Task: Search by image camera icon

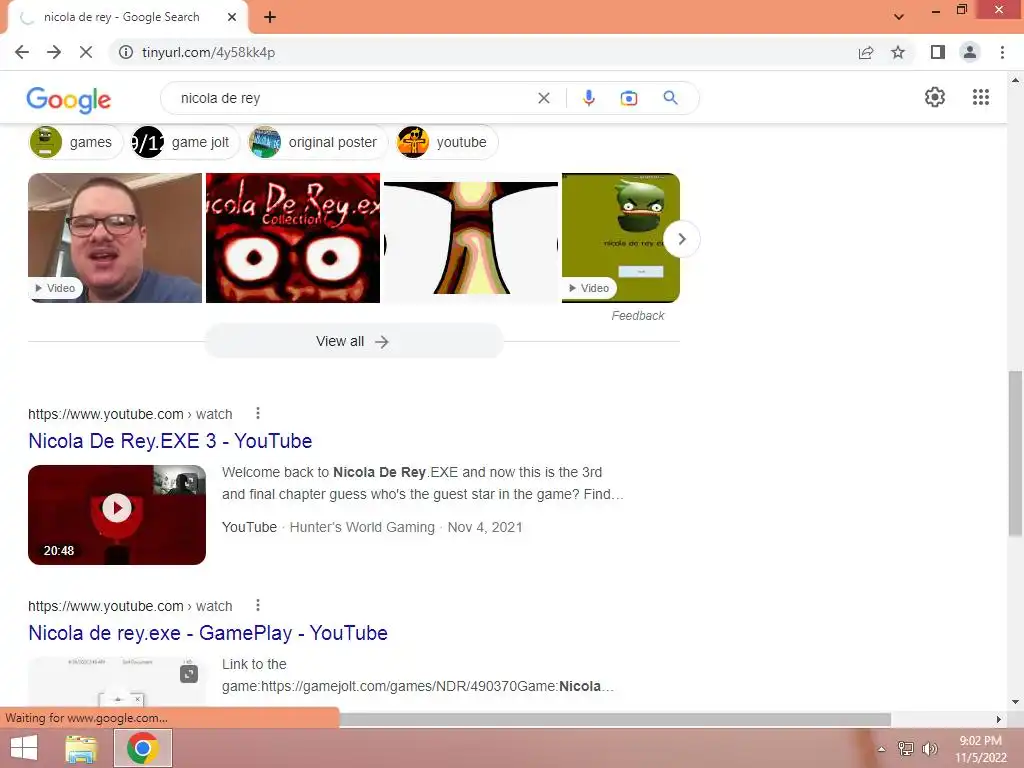Action: pos(628,98)
